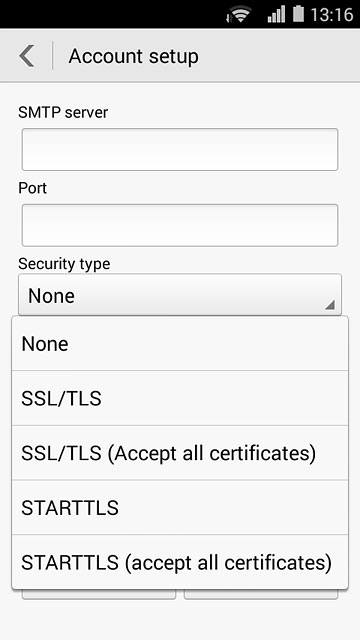This screenshot has height=640, width=360.
Task: Select STARTTLS (accept all certificates)
Action: [180, 562]
